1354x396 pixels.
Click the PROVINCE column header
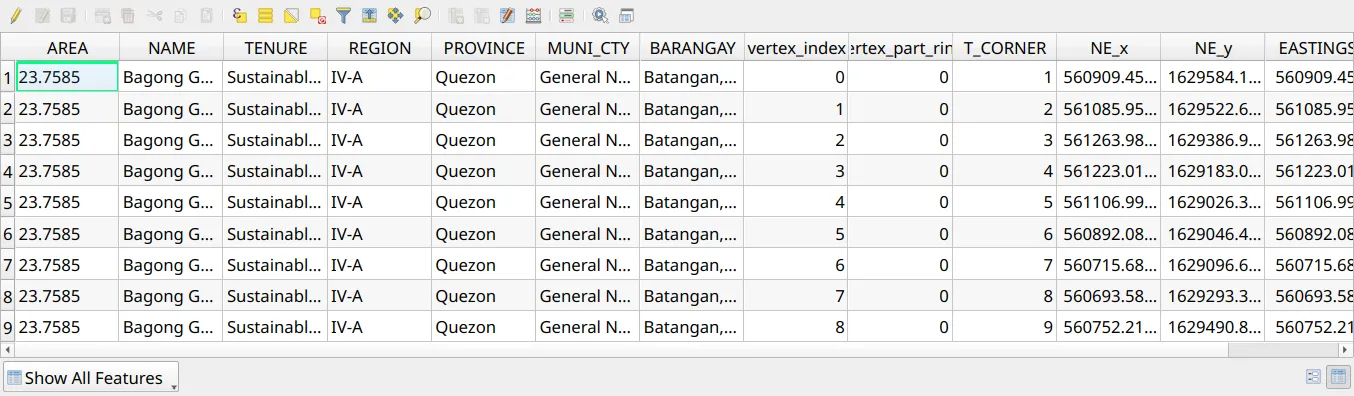click(x=484, y=47)
